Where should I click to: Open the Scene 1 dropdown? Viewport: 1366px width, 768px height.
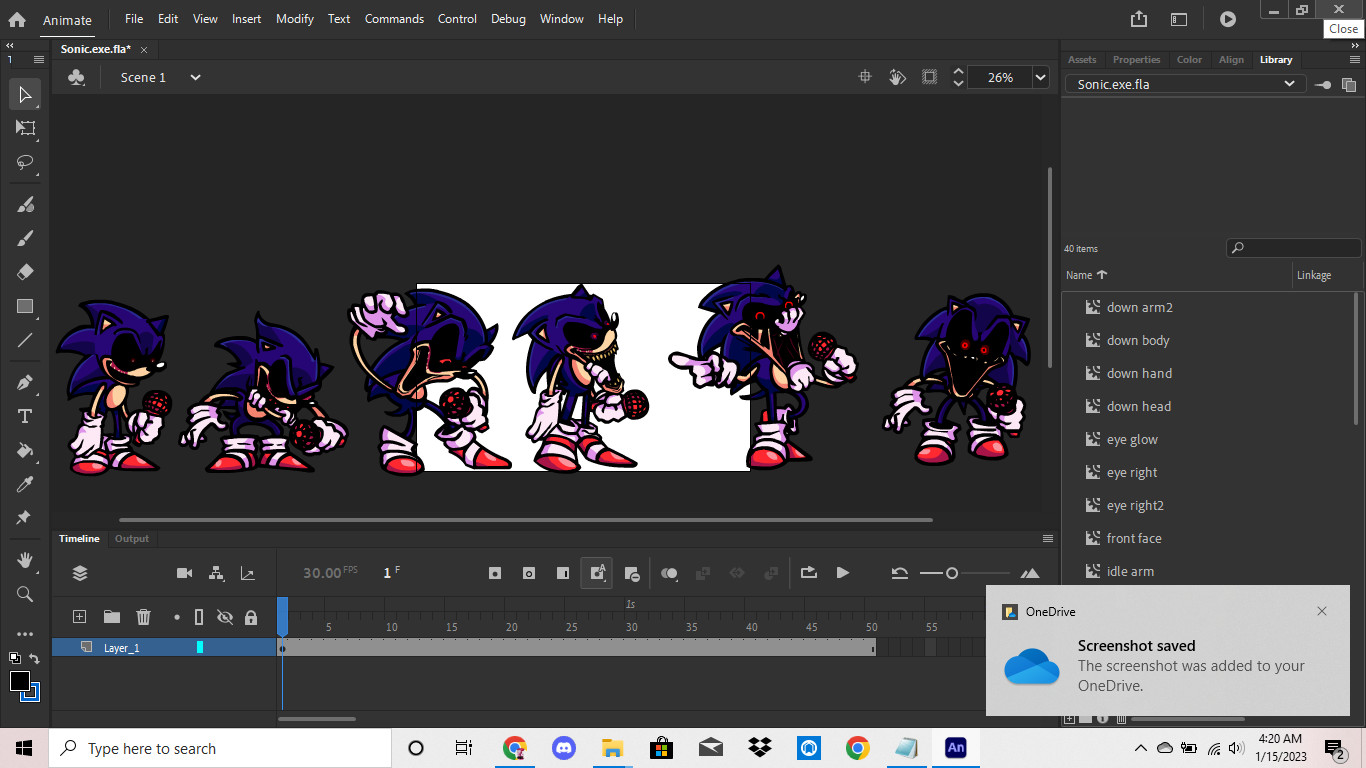(196, 77)
